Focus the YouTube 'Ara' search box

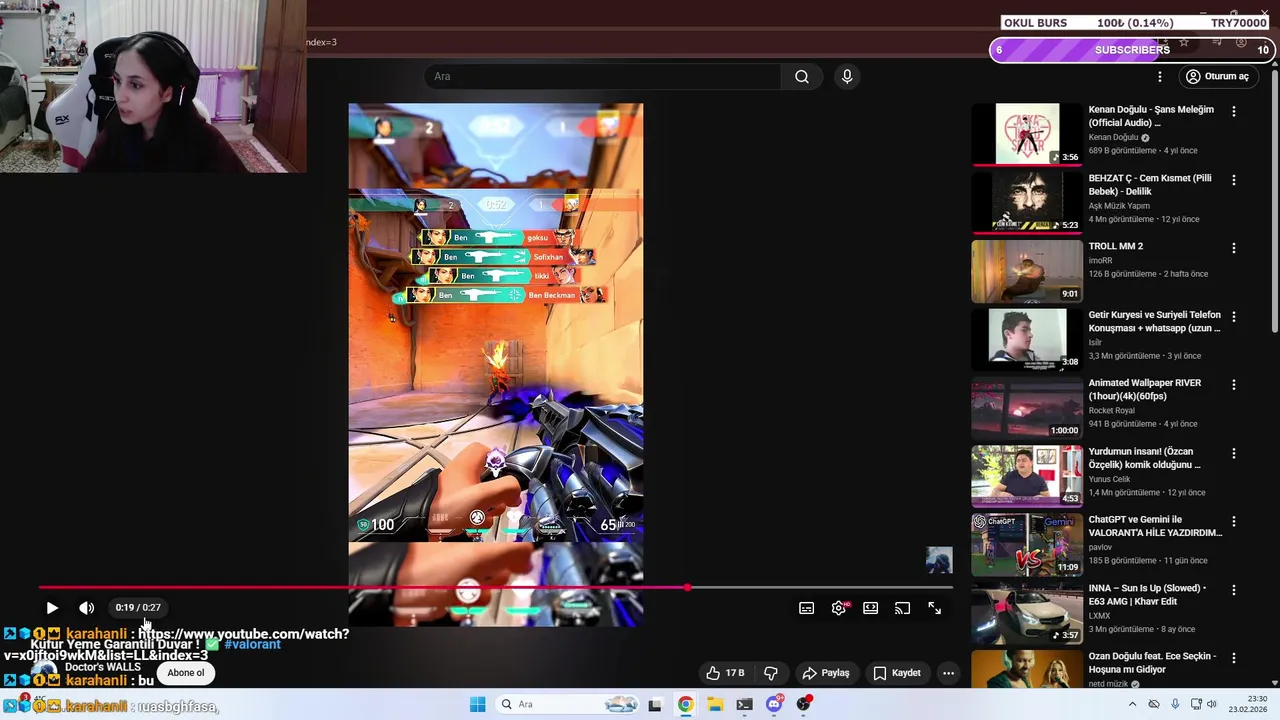[x=603, y=77]
